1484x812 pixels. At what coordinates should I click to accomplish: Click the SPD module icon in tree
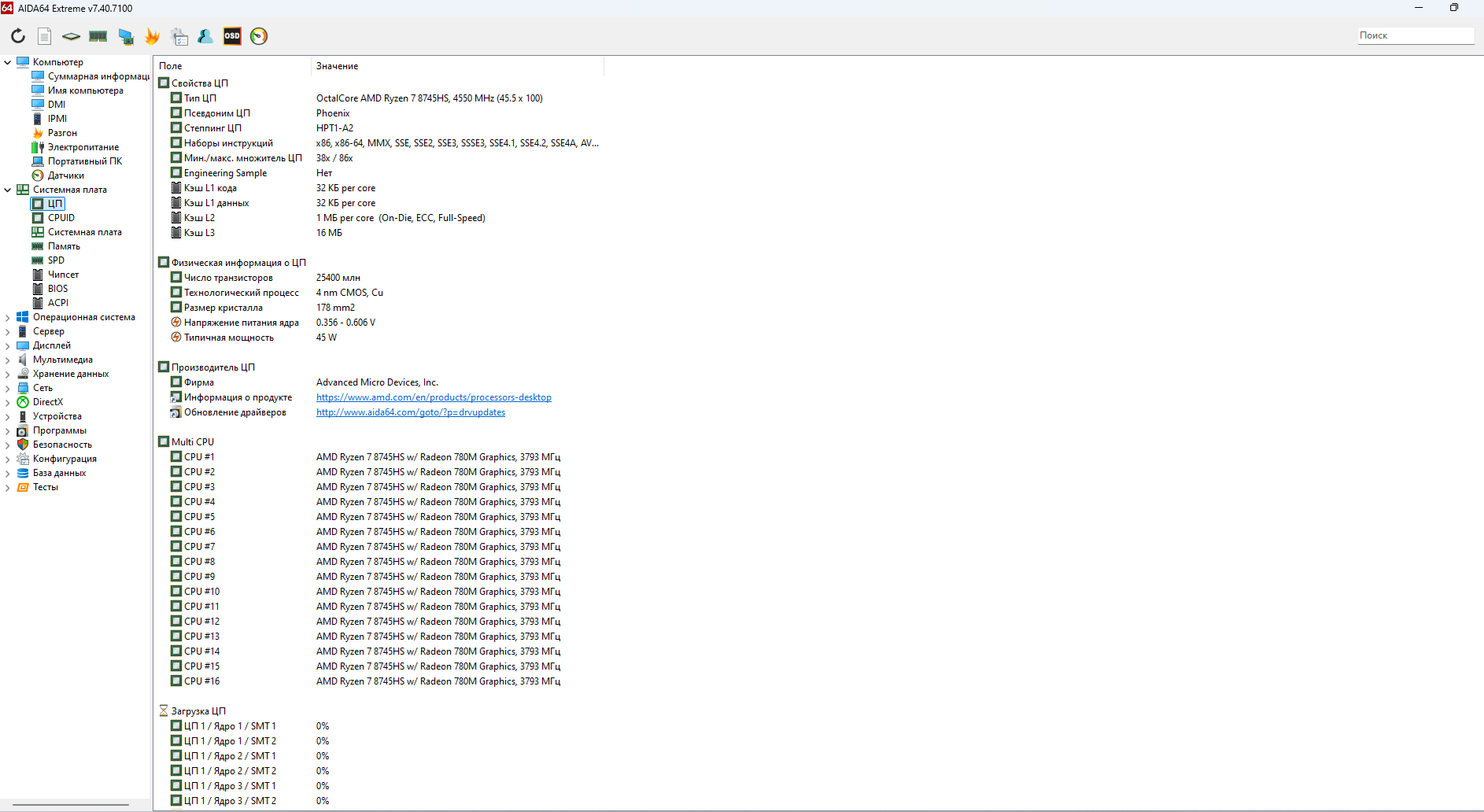point(38,260)
